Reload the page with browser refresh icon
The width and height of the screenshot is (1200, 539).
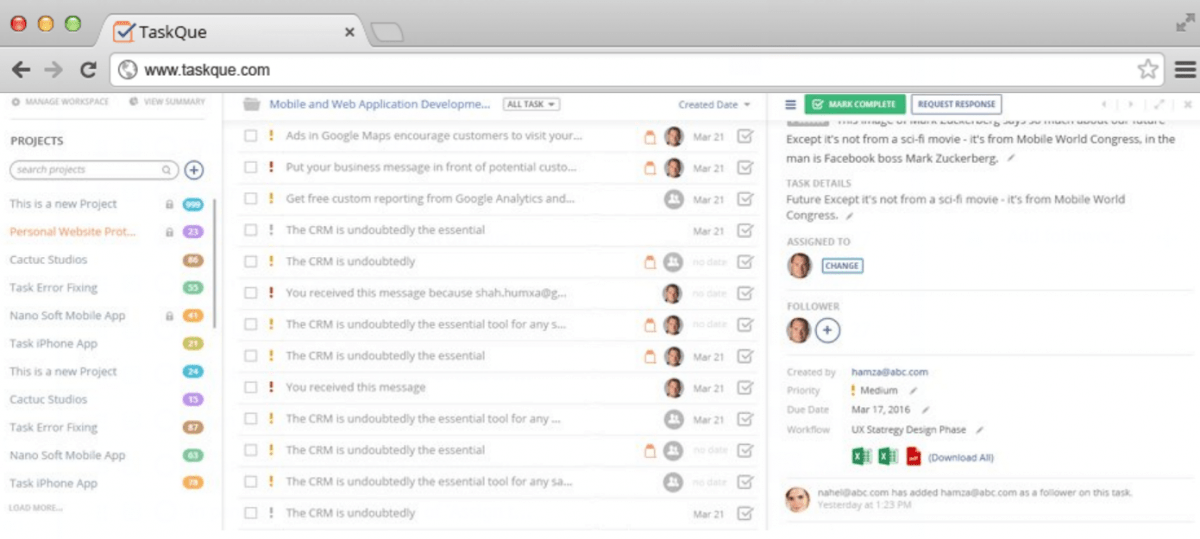click(88, 70)
